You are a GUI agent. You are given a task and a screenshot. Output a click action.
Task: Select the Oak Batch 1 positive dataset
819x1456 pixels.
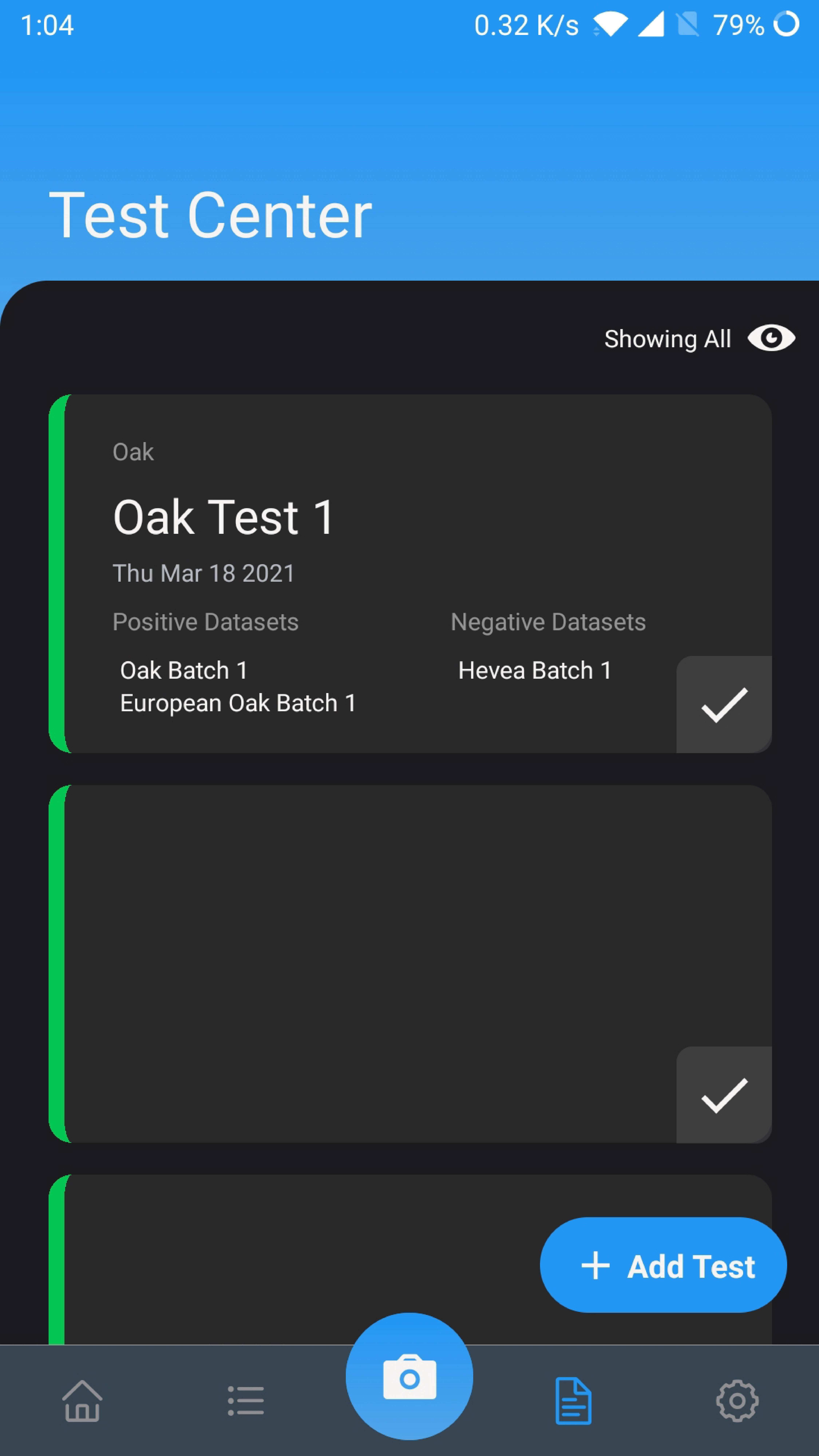[x=184, y=670]
